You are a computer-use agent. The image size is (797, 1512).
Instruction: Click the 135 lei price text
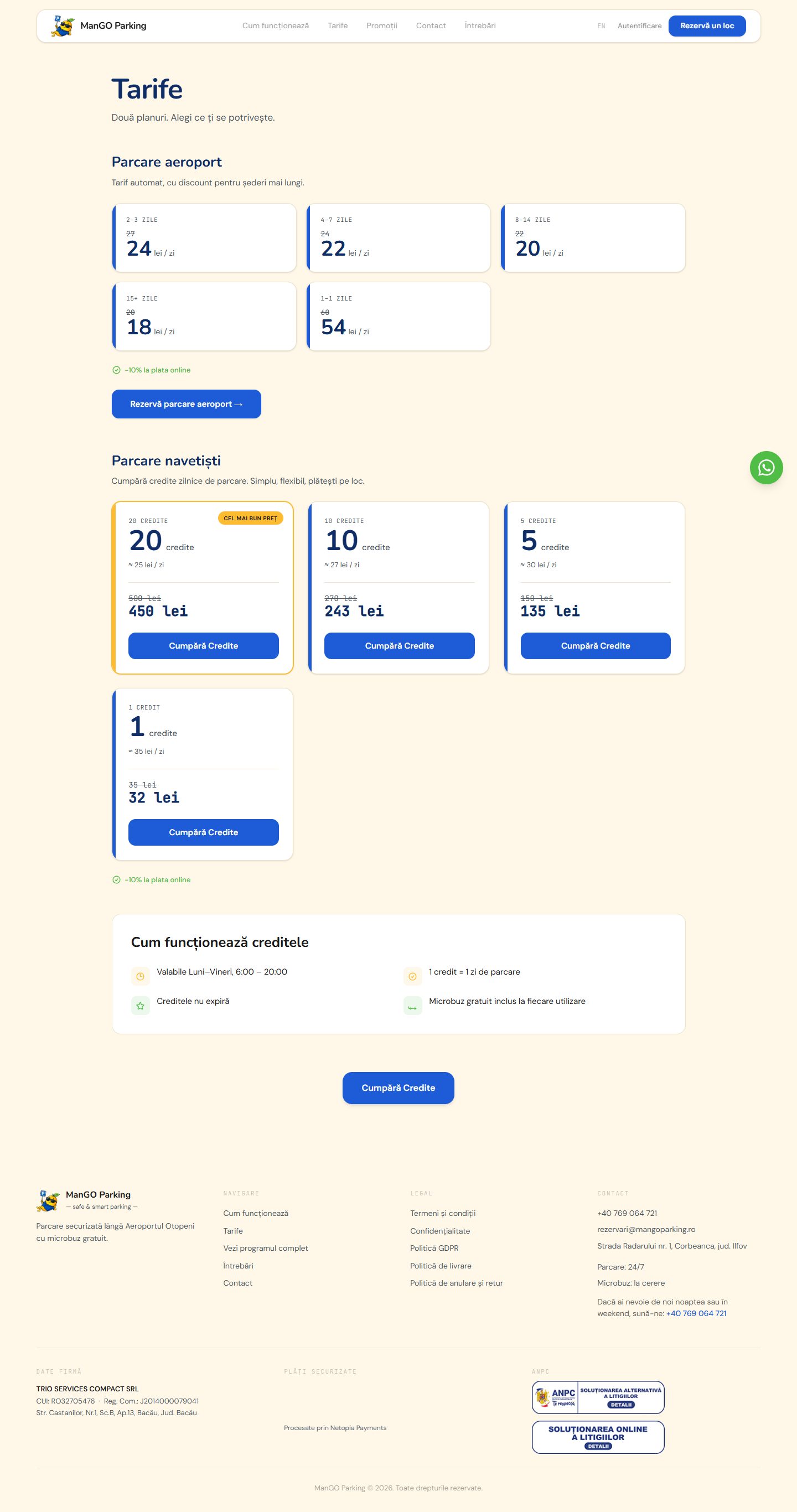pos(551,611)
